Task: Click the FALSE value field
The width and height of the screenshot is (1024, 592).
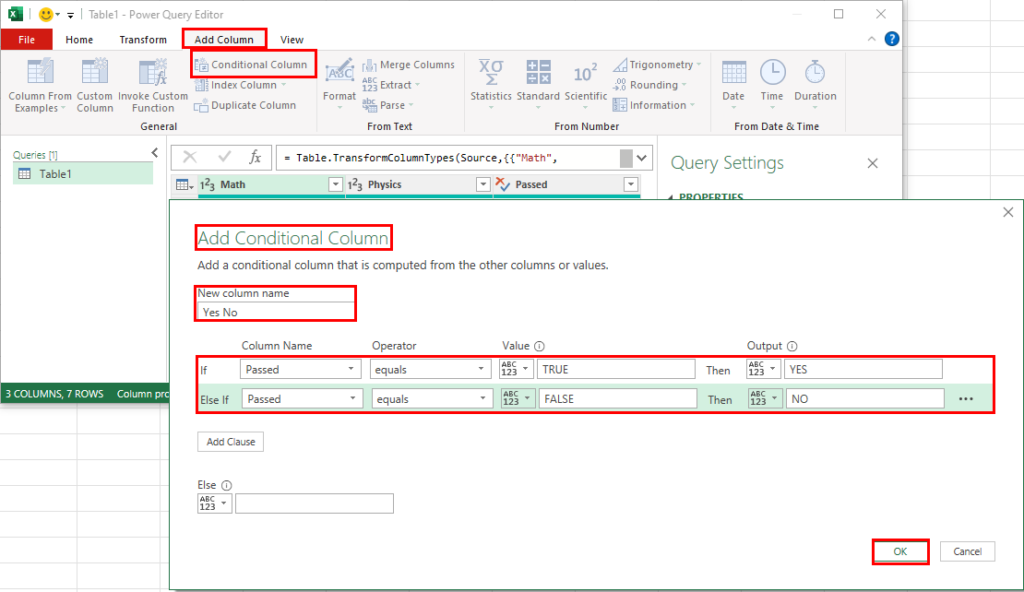Action: click(618, 399)
